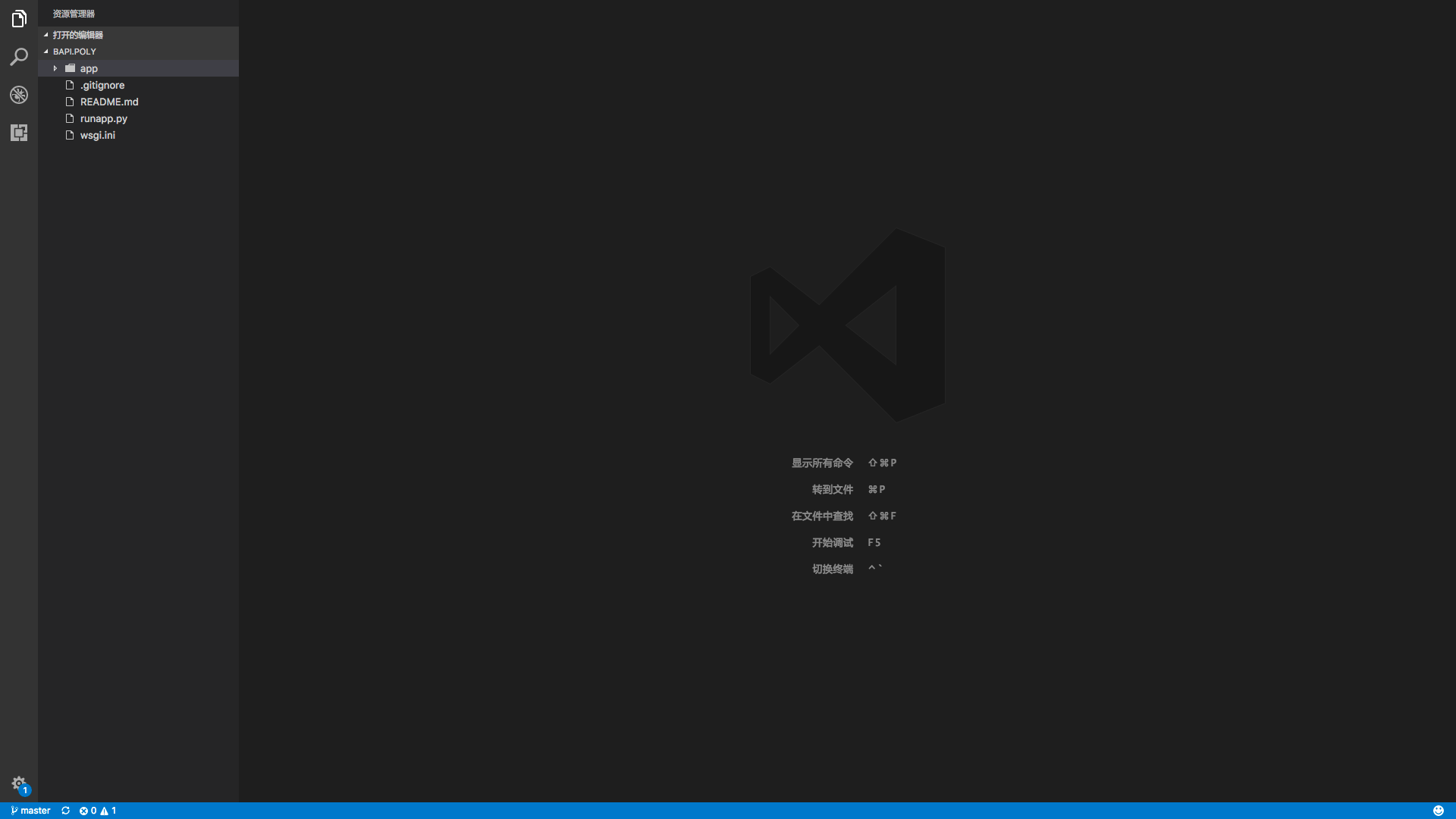Click the feedback smiley icon
Viewport: 1456px width, 819px height.
(x=1438, y=811)
